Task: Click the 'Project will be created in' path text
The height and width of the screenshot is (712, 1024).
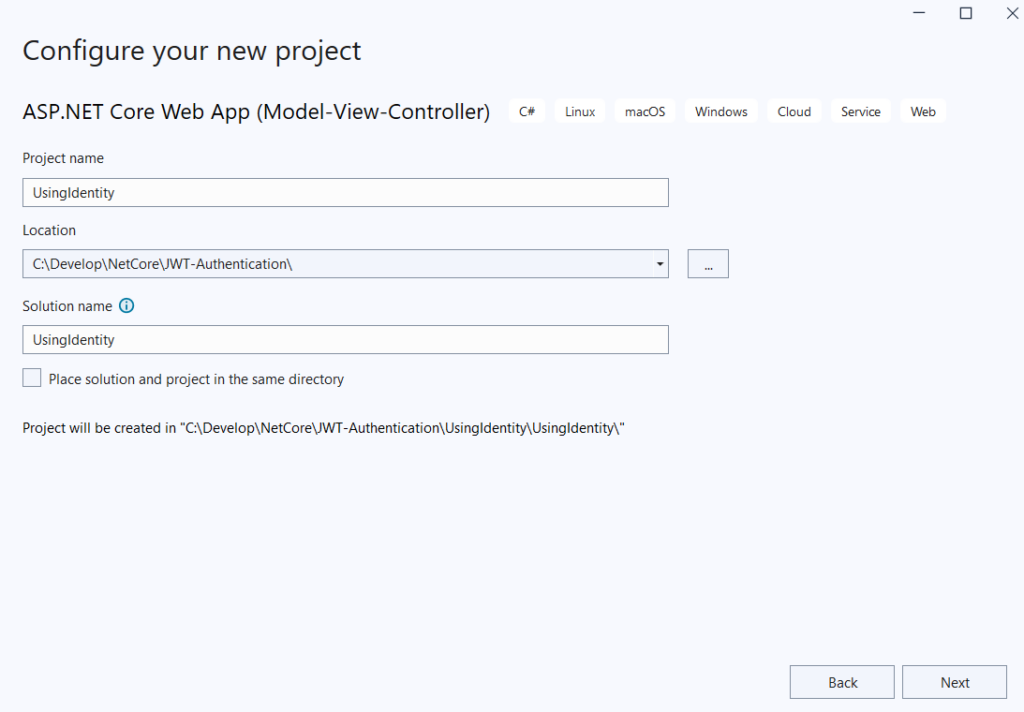Action: pyautogui.click(x=323, y=428)
